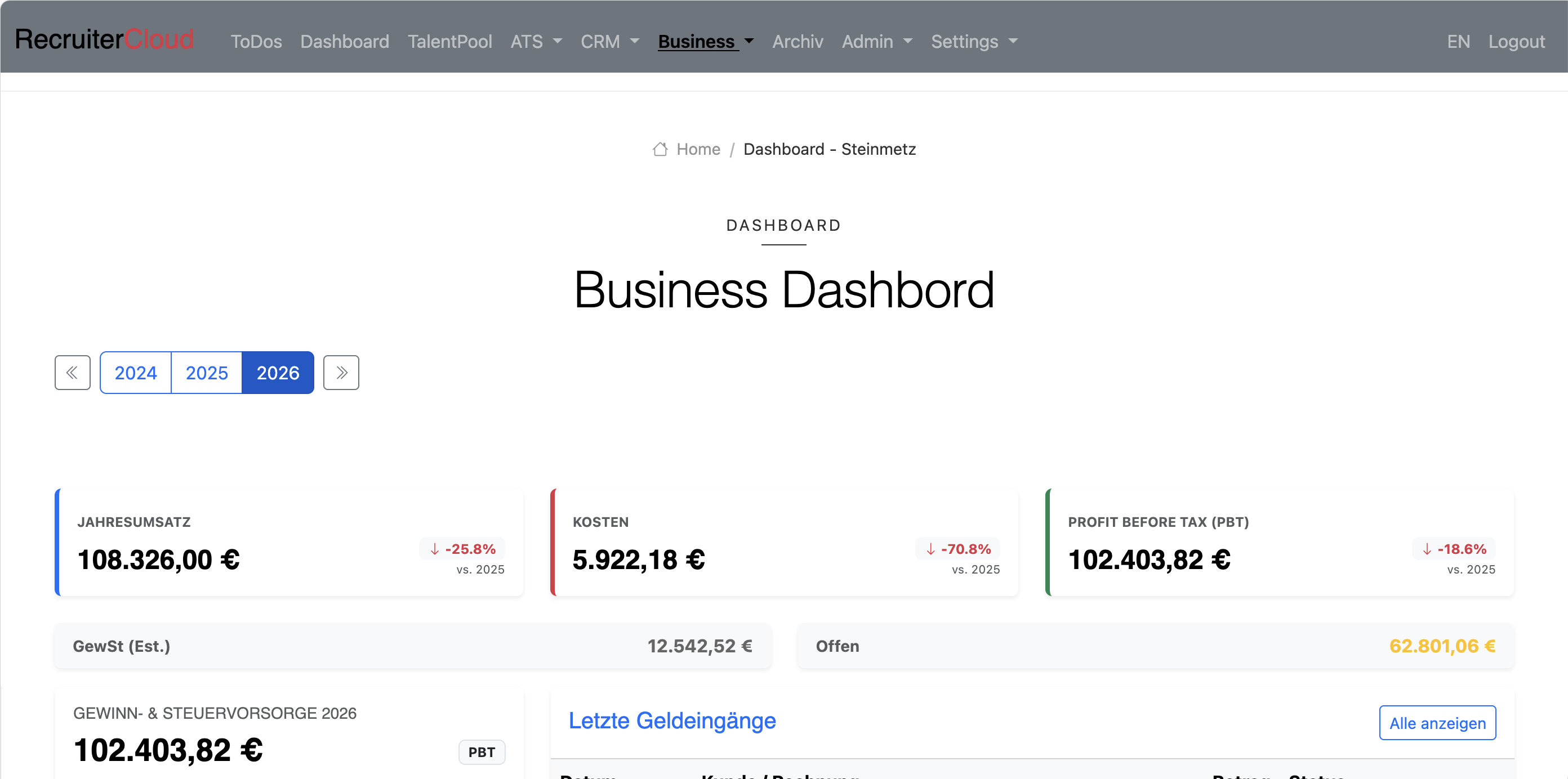Image resolution: width=1568 pixels, height=779 pixels.
Task: Go to the TalentPool page
Action: [449, 41]
